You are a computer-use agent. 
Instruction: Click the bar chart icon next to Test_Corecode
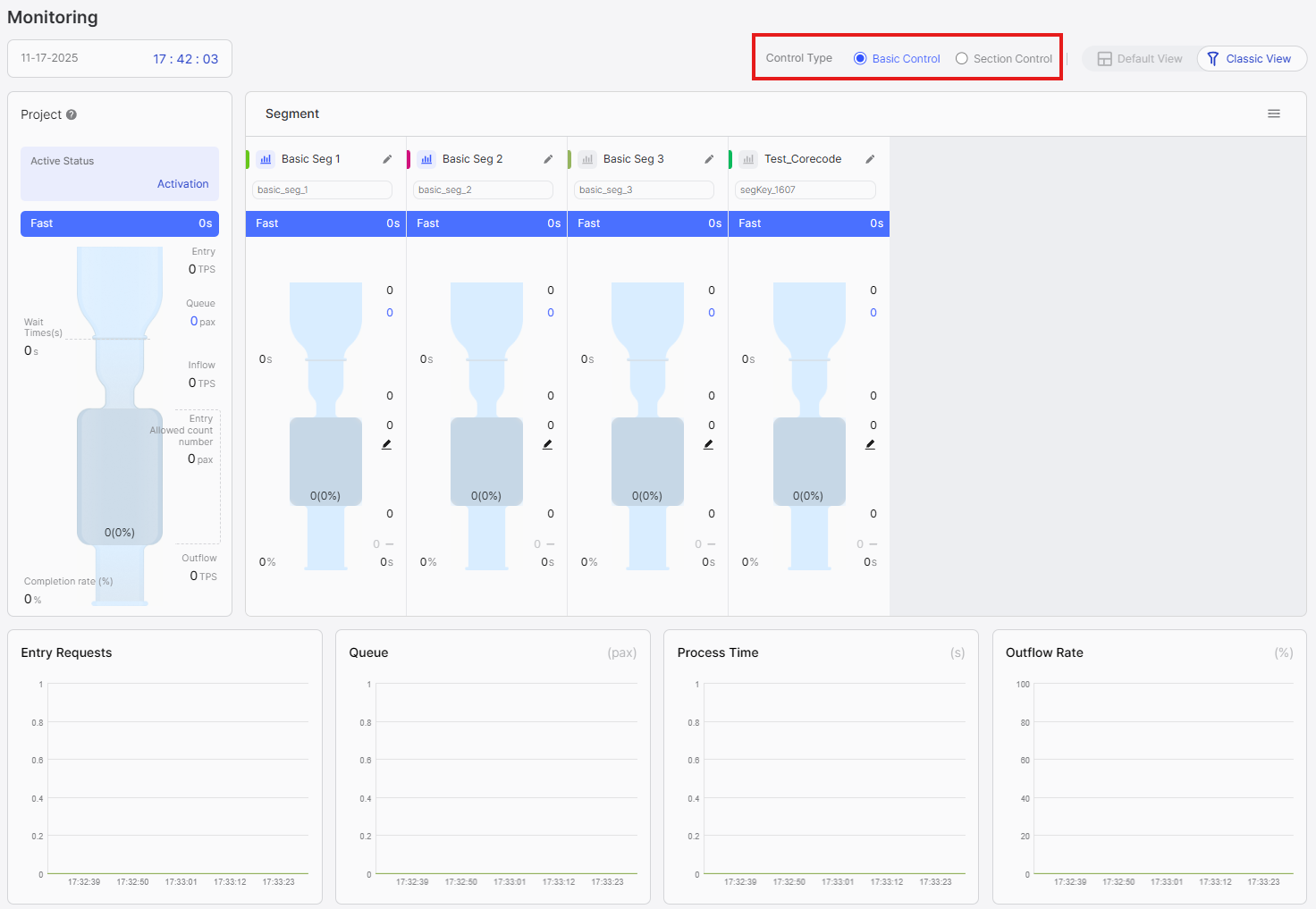click(748, 158)
